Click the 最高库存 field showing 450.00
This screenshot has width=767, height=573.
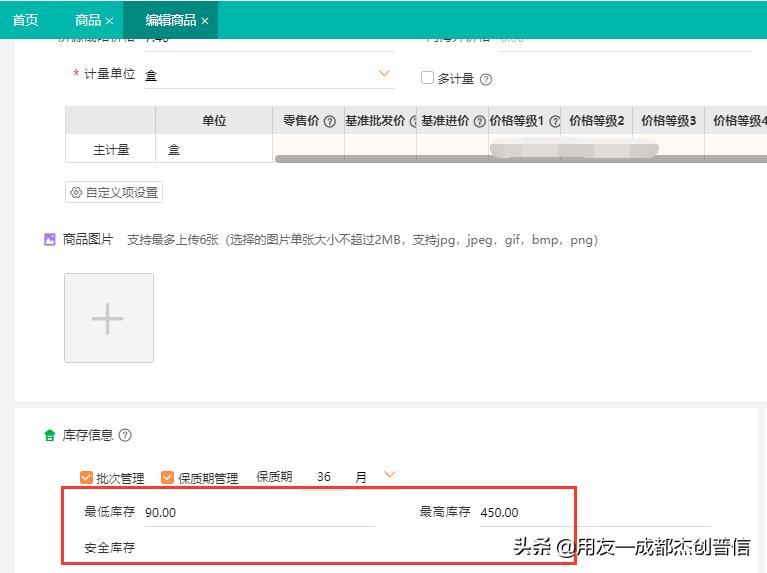(x=595, y=512)
